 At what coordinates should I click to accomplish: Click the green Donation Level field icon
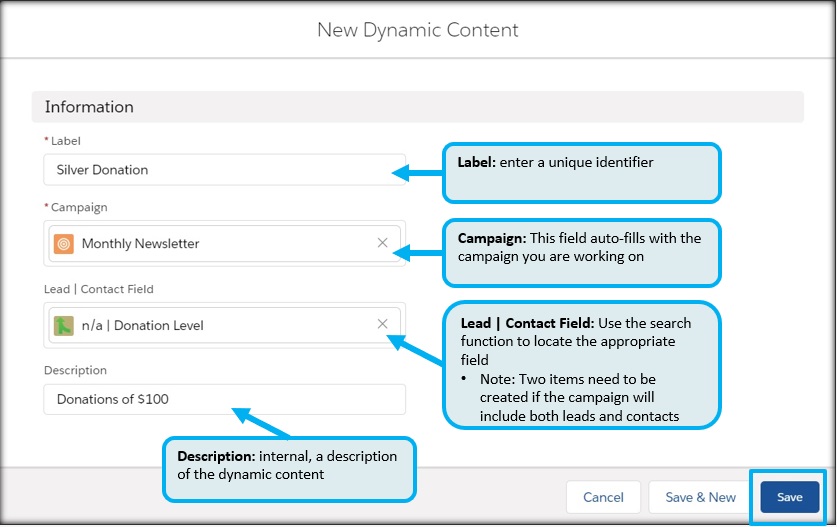click(64, 325)
